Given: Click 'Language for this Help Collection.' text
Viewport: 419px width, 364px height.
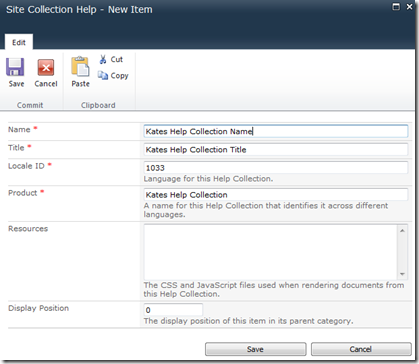Looking at the screenshot, I should pyautogui.click(x=208, y=179).
